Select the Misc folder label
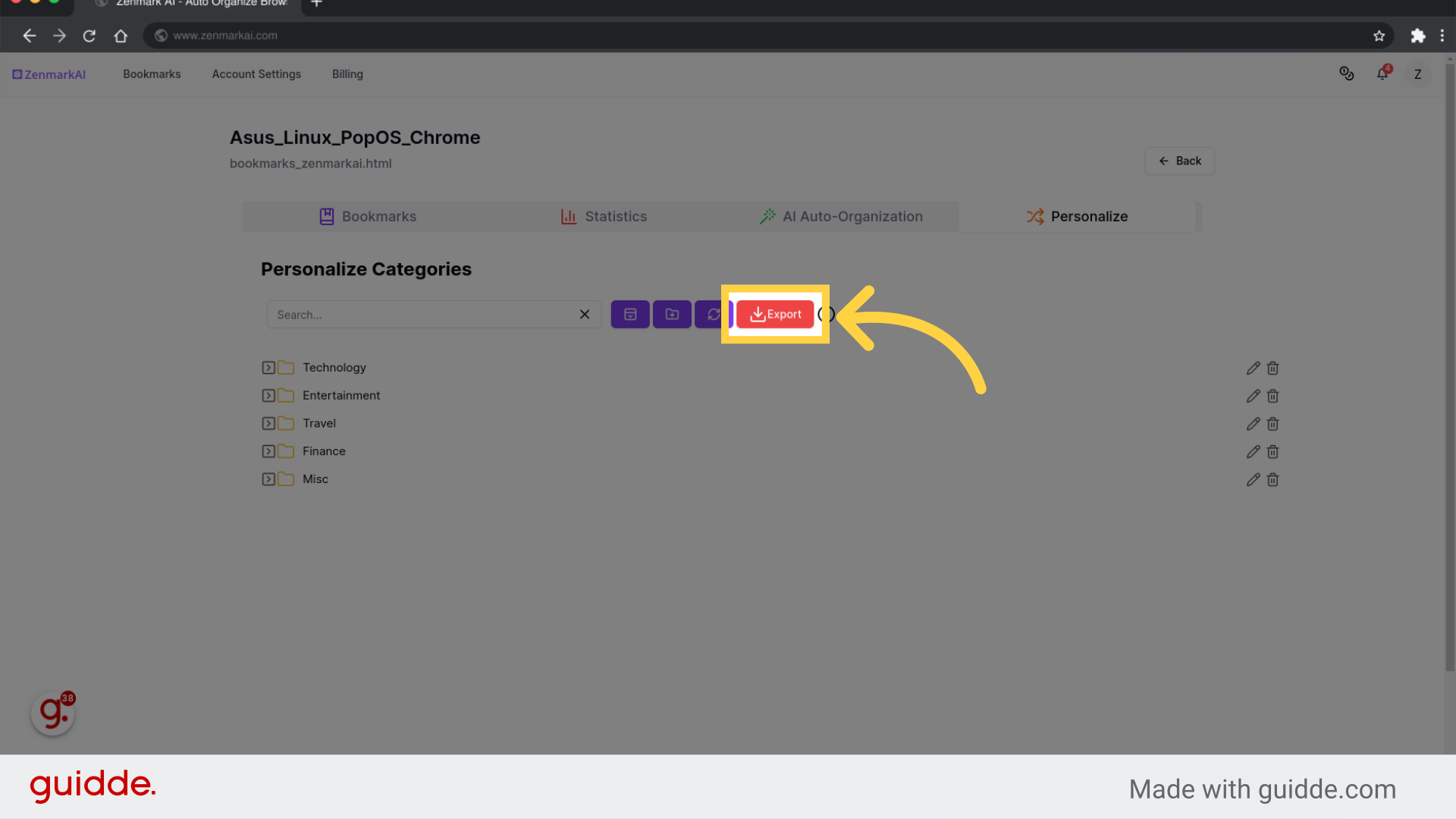1456x819 pixels. pos(315,479)
